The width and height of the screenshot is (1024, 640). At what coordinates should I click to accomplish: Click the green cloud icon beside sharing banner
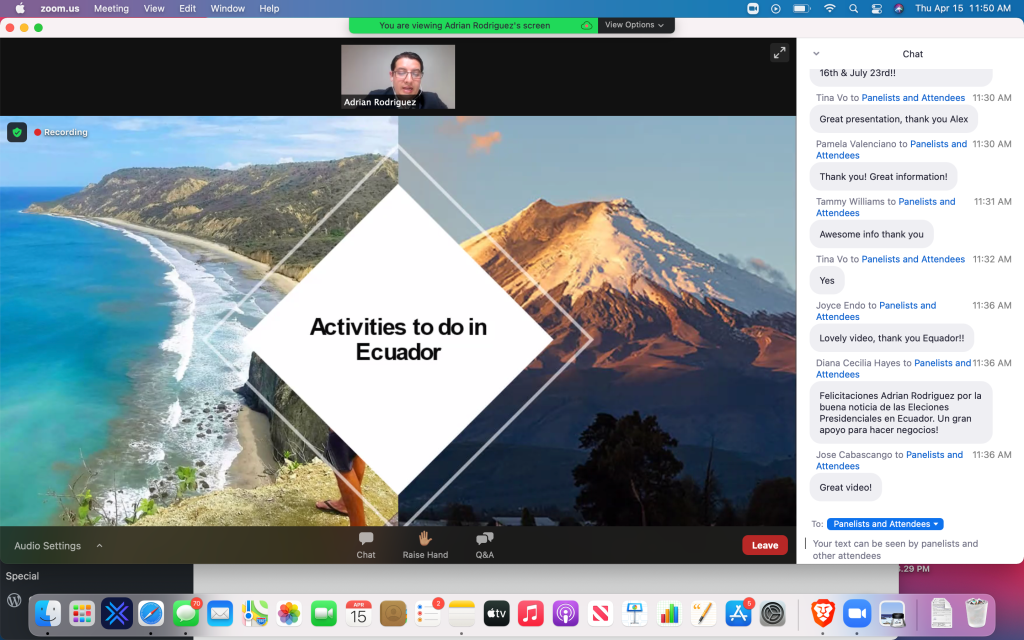coord(587,25)
